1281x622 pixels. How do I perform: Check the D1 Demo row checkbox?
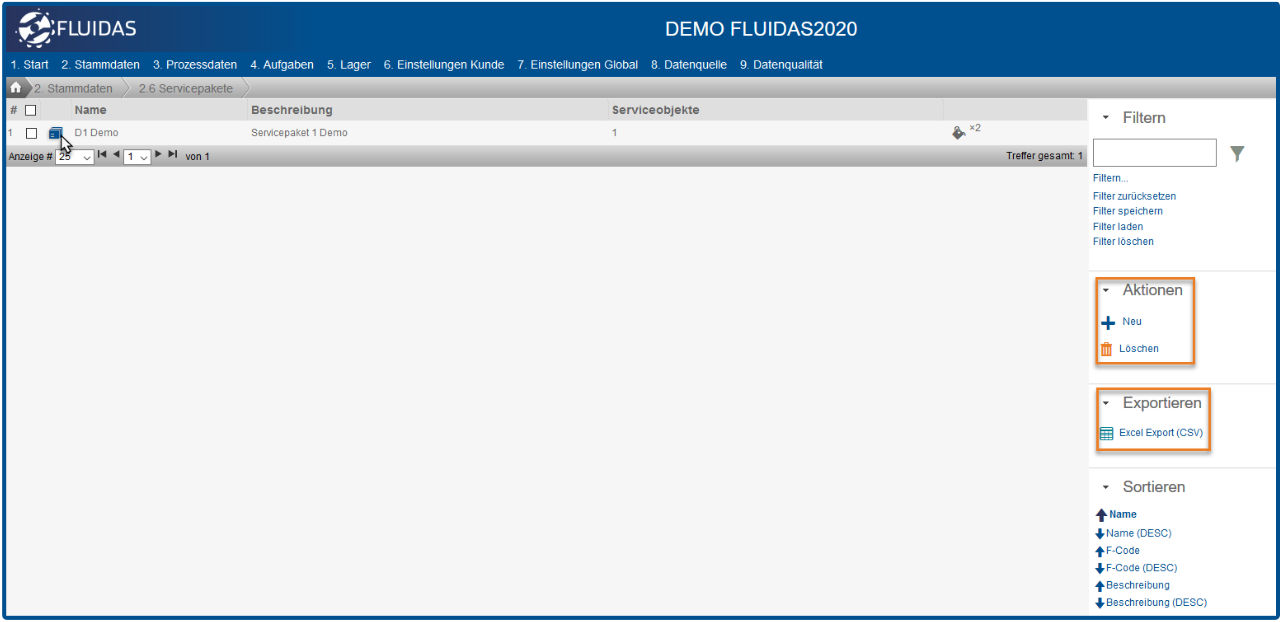click(31, 133)
